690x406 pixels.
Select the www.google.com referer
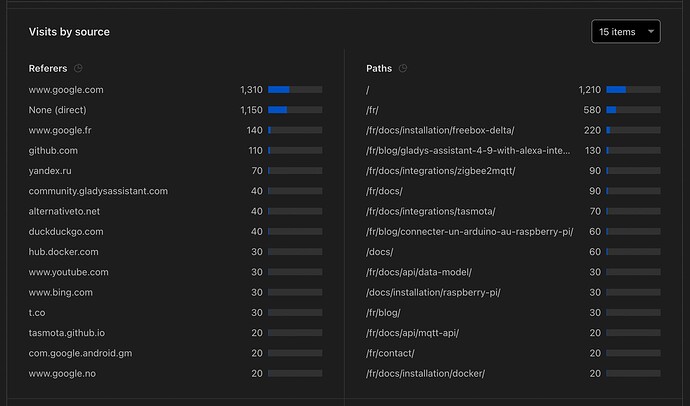(x=66, y=90)
